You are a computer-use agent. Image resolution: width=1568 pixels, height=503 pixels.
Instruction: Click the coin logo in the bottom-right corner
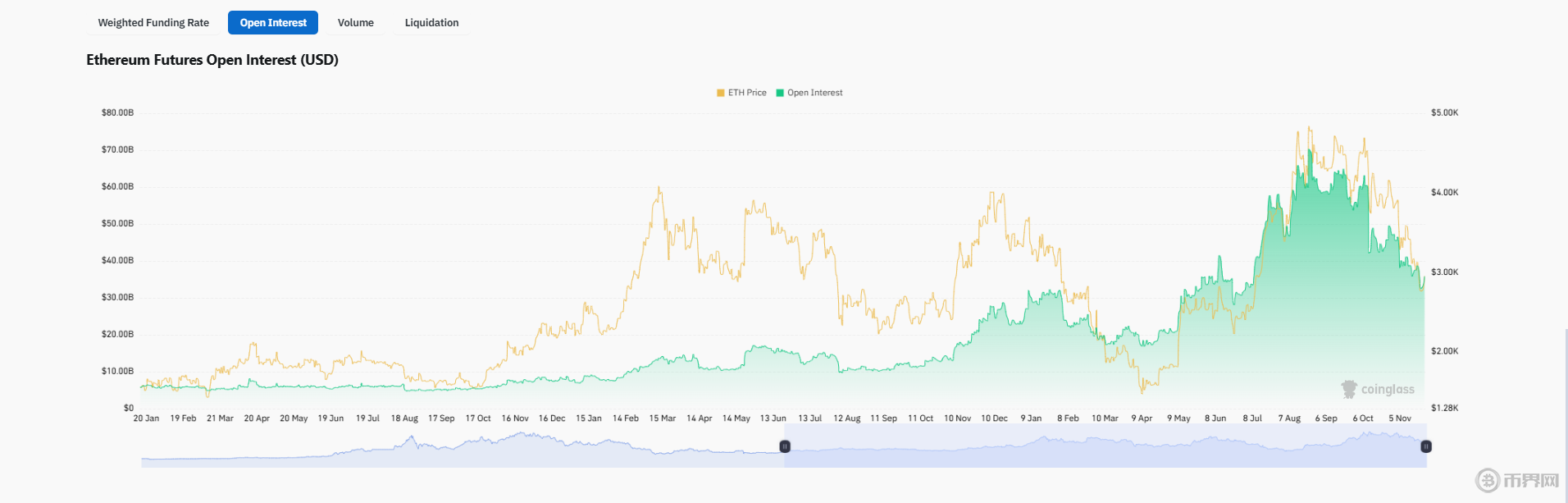(1488, 480)
